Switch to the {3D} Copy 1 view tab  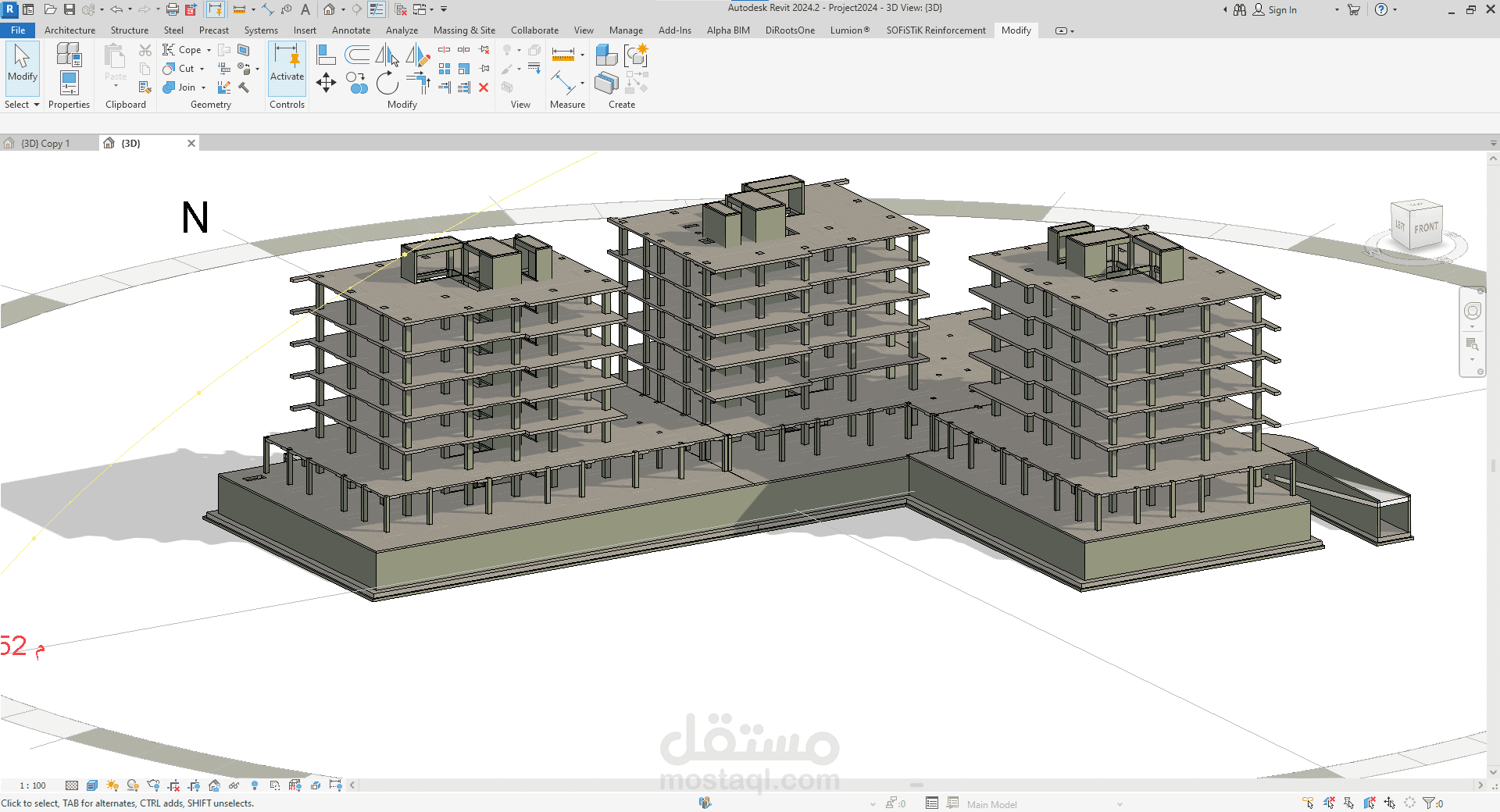(45, 144)
